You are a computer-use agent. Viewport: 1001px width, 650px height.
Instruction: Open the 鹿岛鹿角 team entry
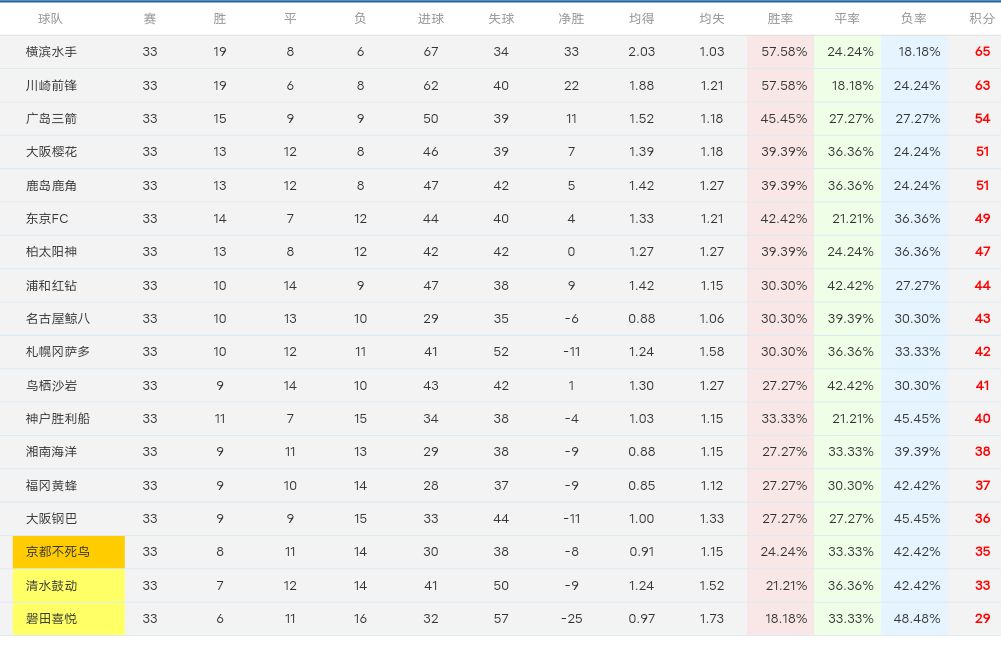[51, 186]
